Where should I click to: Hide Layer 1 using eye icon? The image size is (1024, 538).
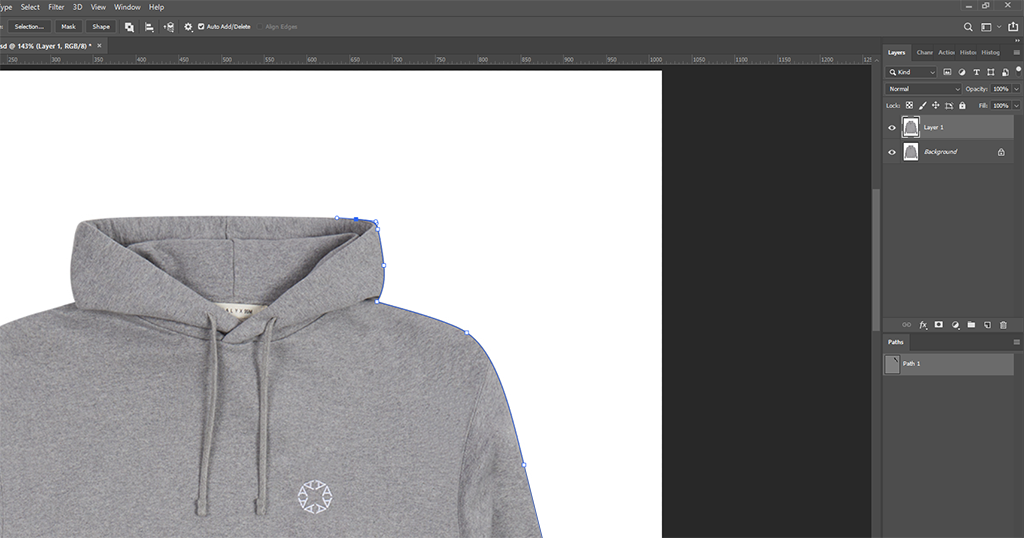coord(891,127)
